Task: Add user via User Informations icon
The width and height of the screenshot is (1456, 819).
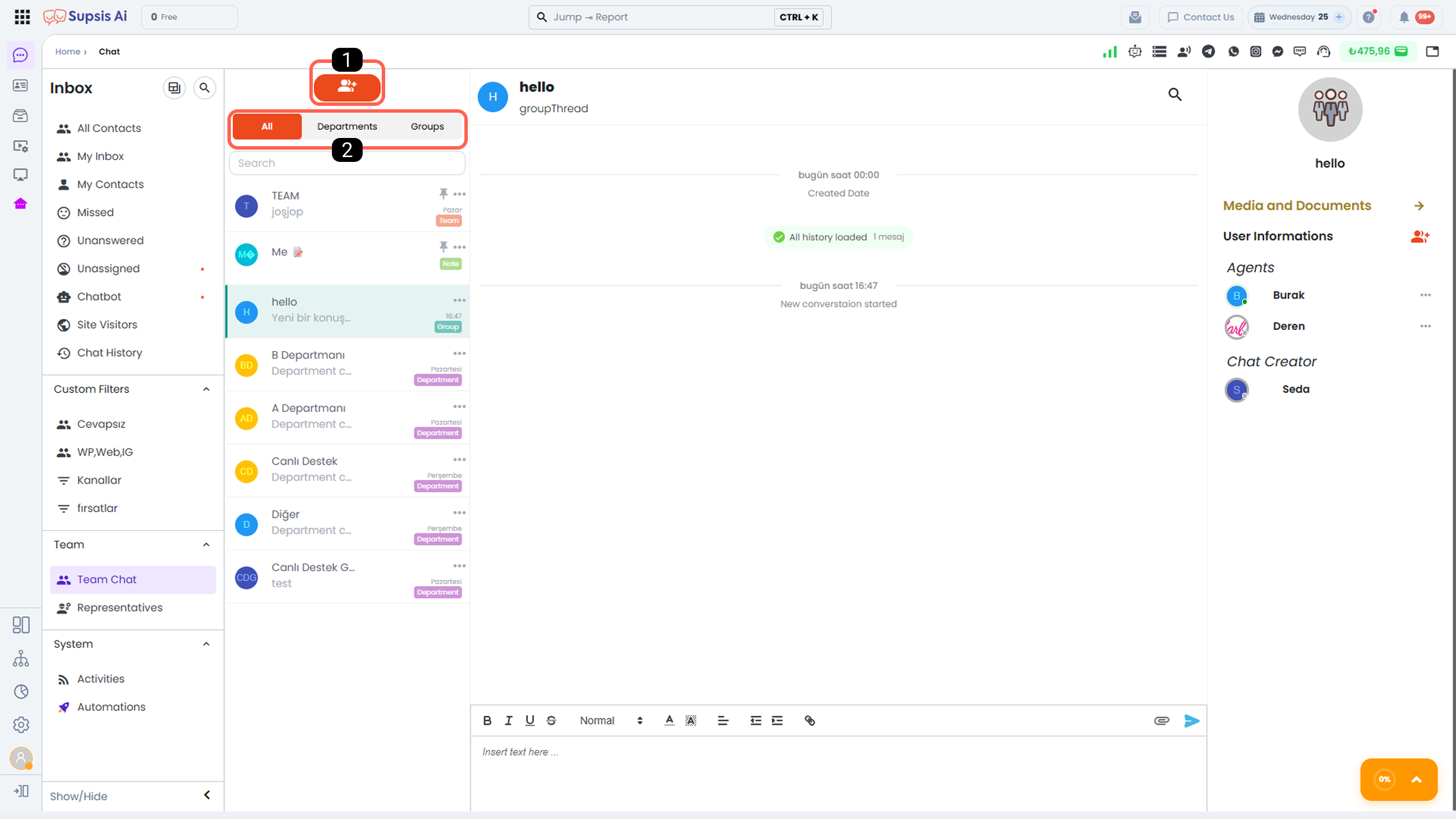Action: 1420,236
